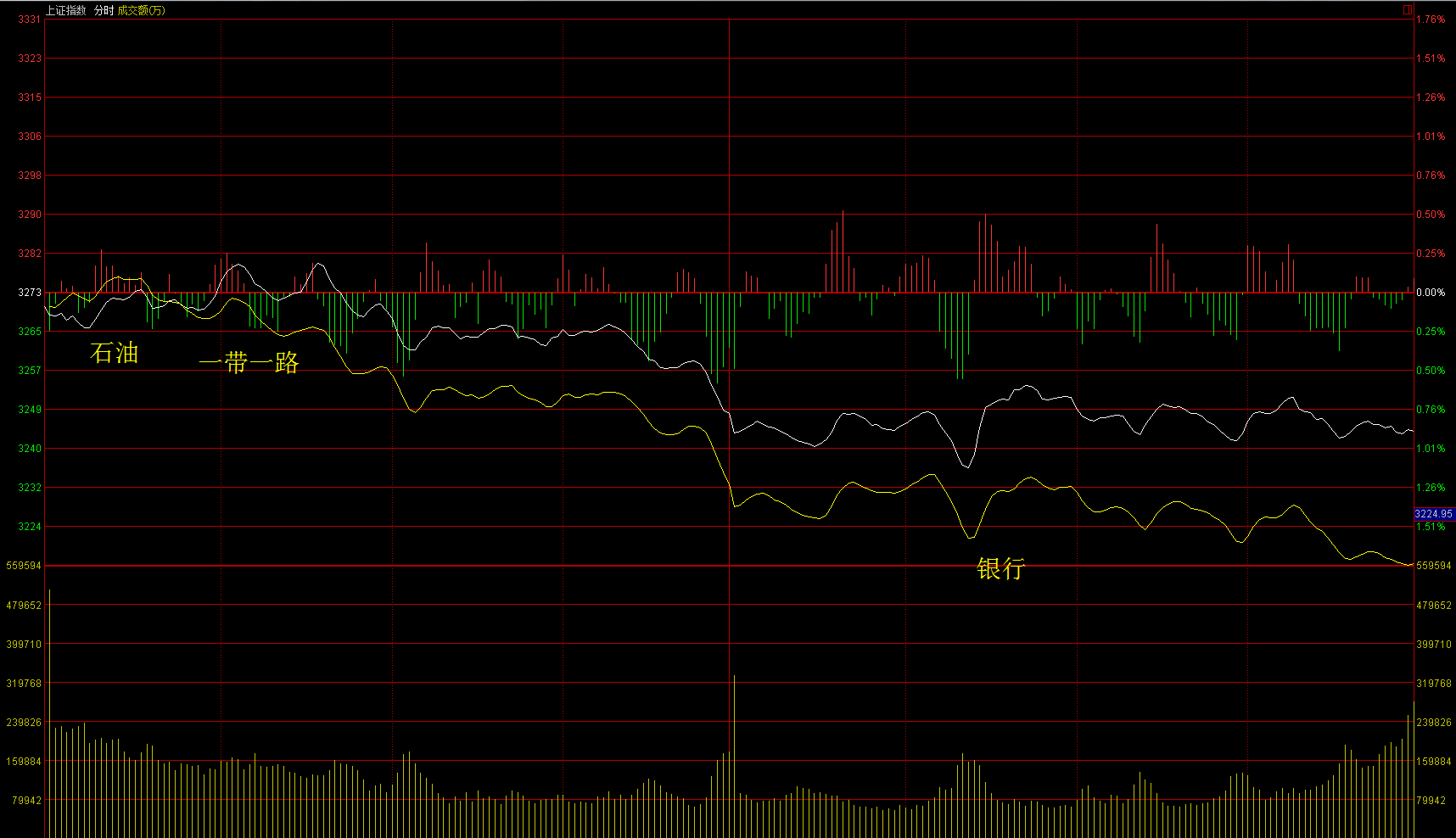The height and width of the screenshot is (838, 1456).
Task: Switch to the 分时 intraday view label
Action: 104,10
